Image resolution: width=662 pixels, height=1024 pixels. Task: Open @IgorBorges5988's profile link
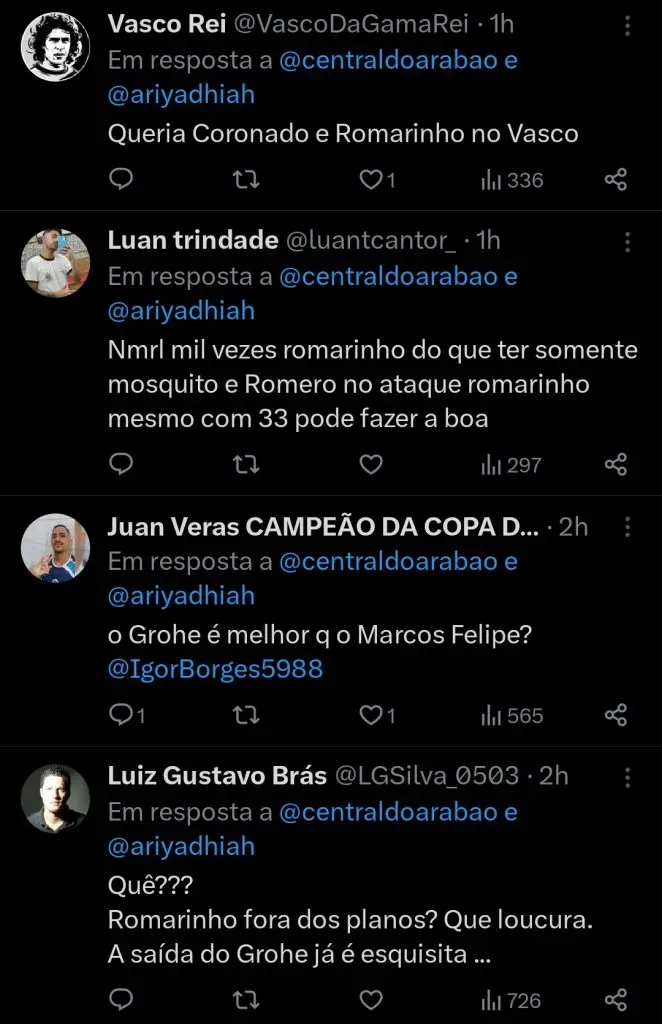coord(214,668)
